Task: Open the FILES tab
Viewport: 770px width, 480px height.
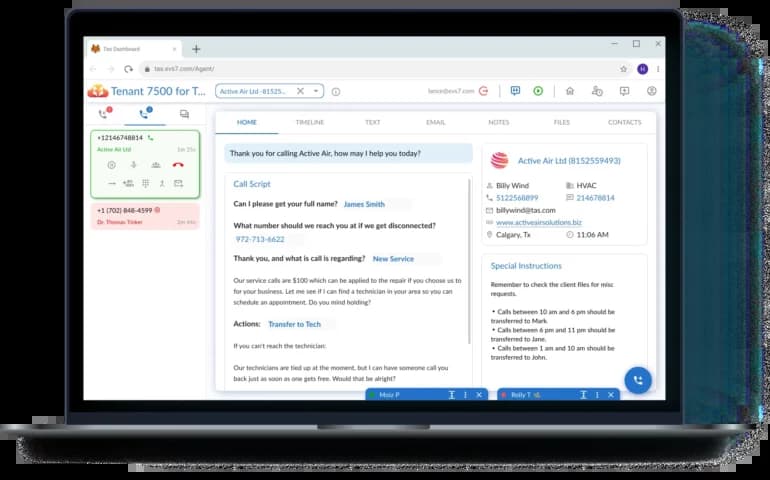Action: pos(562,122)
